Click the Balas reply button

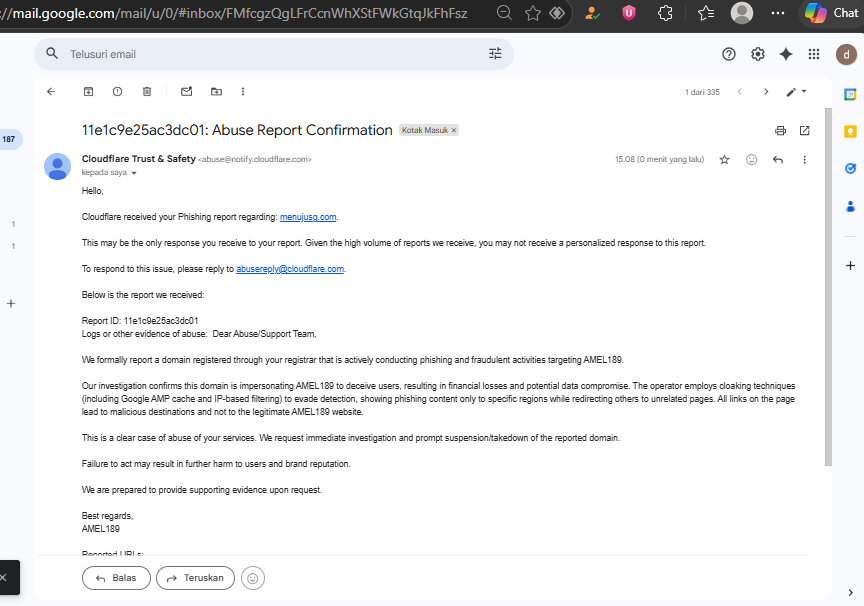[116, 578]
